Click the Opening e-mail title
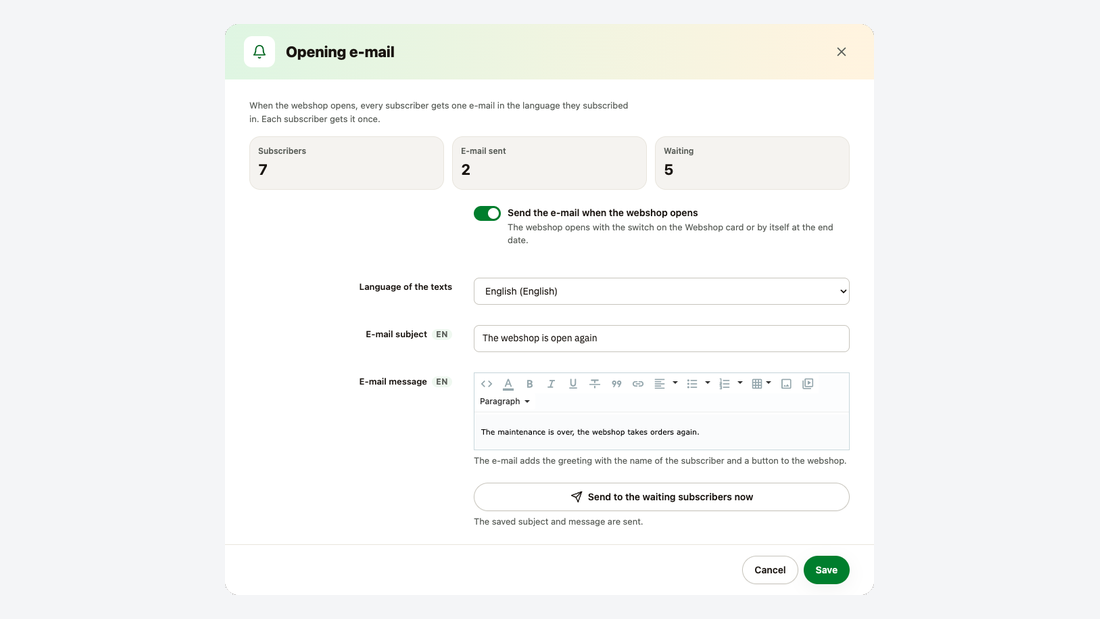 tap(340, 52)
